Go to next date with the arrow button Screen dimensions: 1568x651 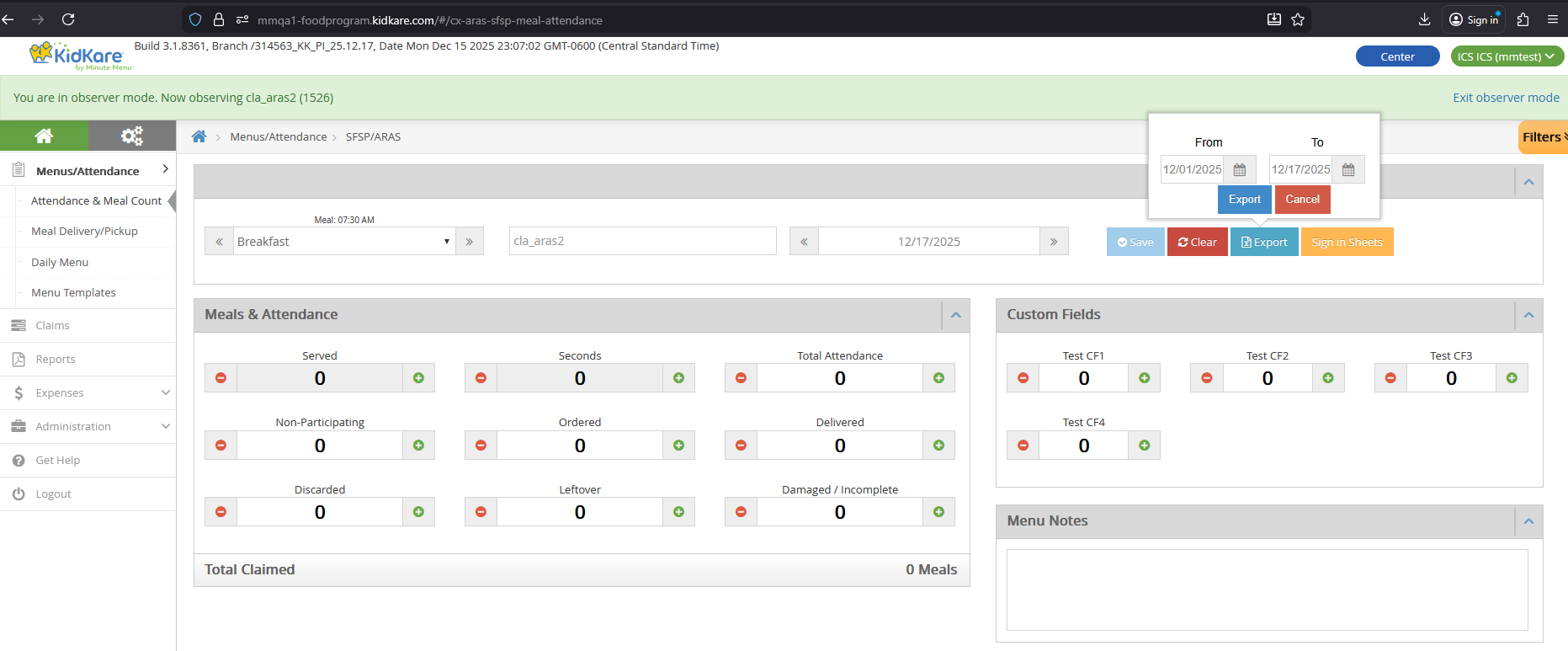click(x=1054, y=242)
